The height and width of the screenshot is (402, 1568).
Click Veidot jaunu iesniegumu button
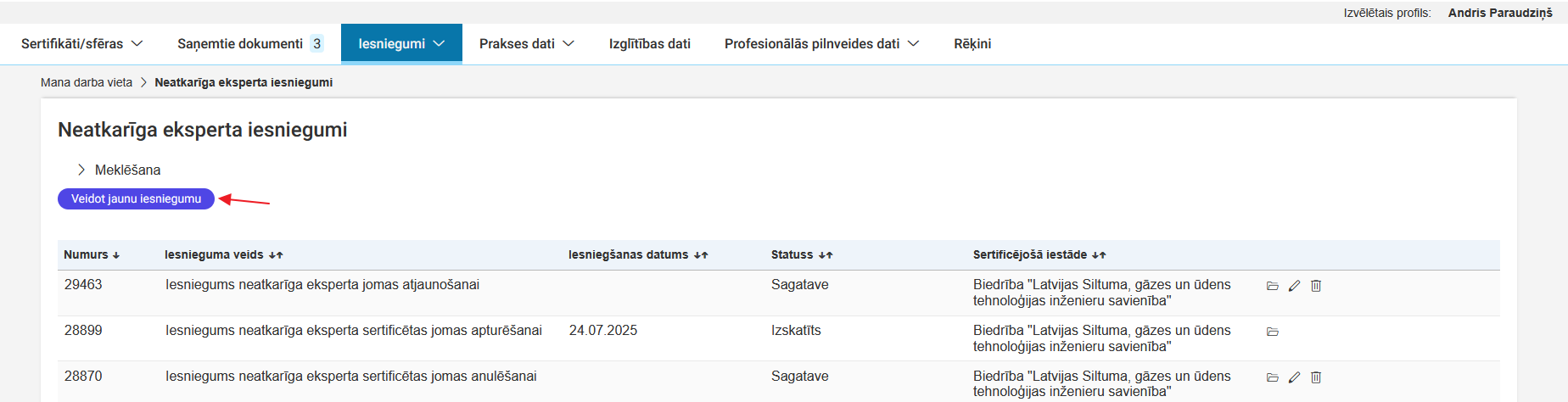136,198
